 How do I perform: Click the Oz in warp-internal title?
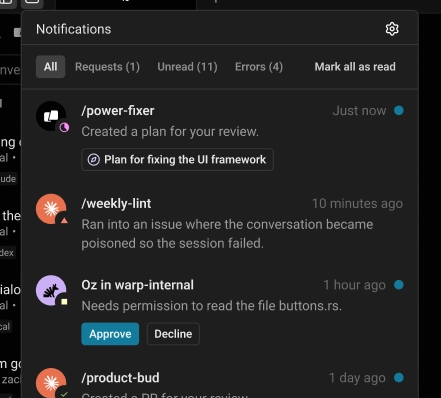point(137,285)
